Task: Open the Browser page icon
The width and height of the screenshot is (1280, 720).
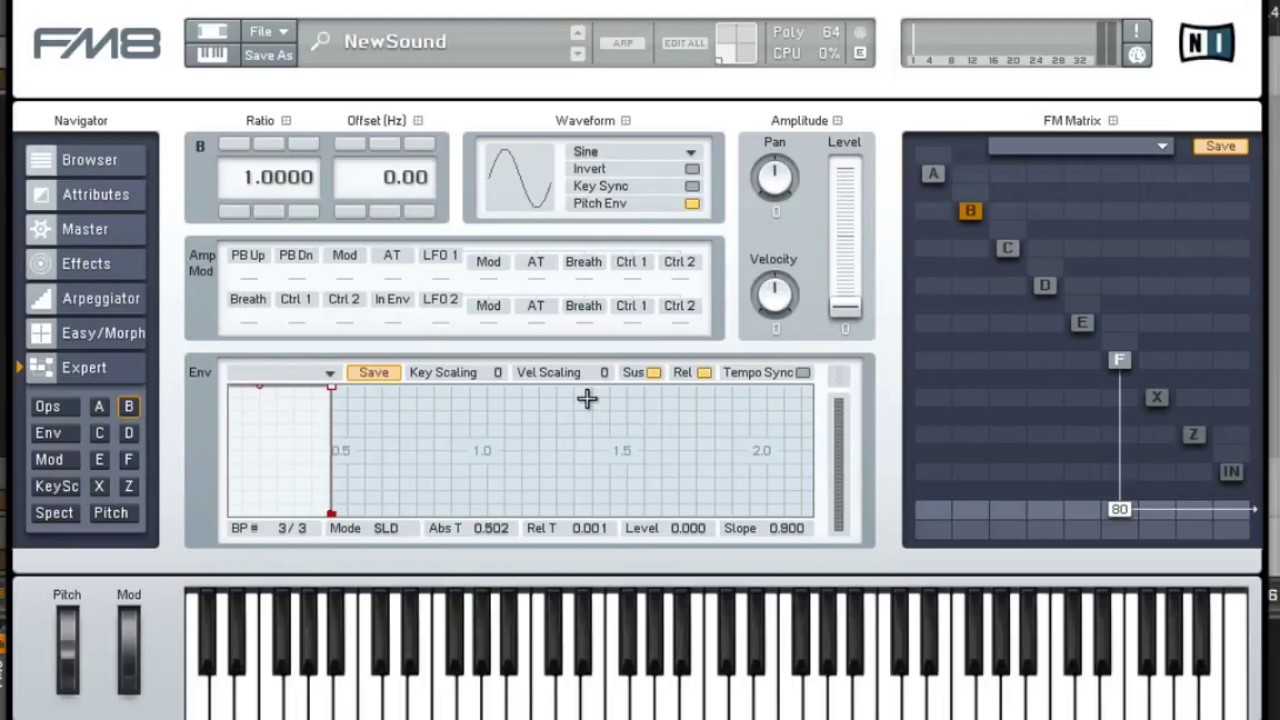Action: point(41,160)
